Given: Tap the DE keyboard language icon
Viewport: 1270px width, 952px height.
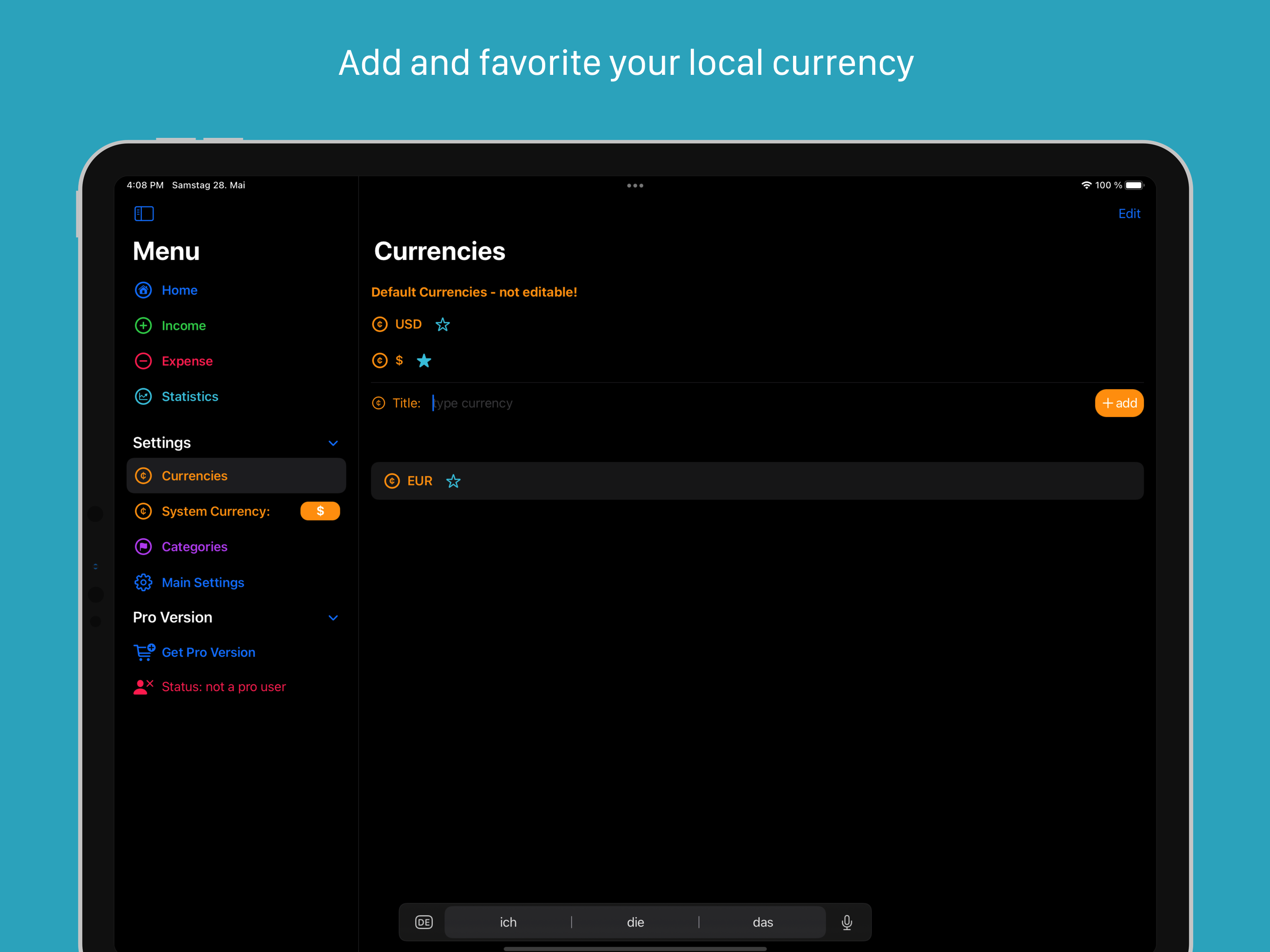Looking at the screenshot, I should click(423, 922).
